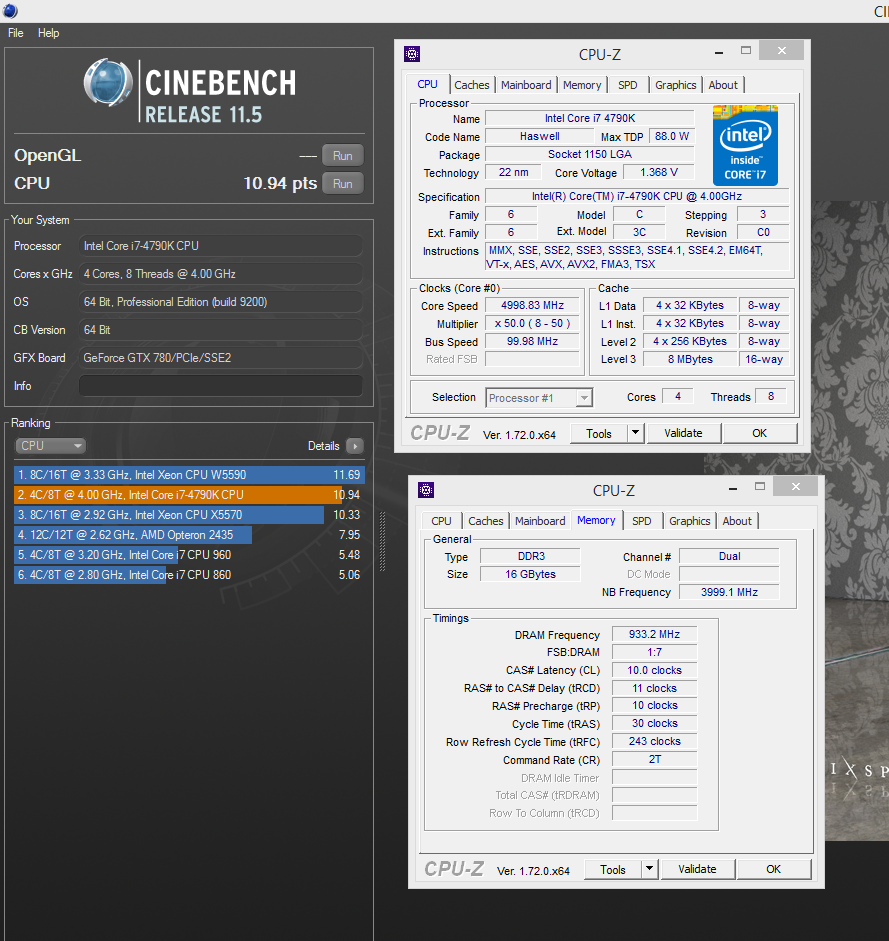Switch to About tab in top CPU-Z window
Screen dimensions: 889x941
coord(723,85)
